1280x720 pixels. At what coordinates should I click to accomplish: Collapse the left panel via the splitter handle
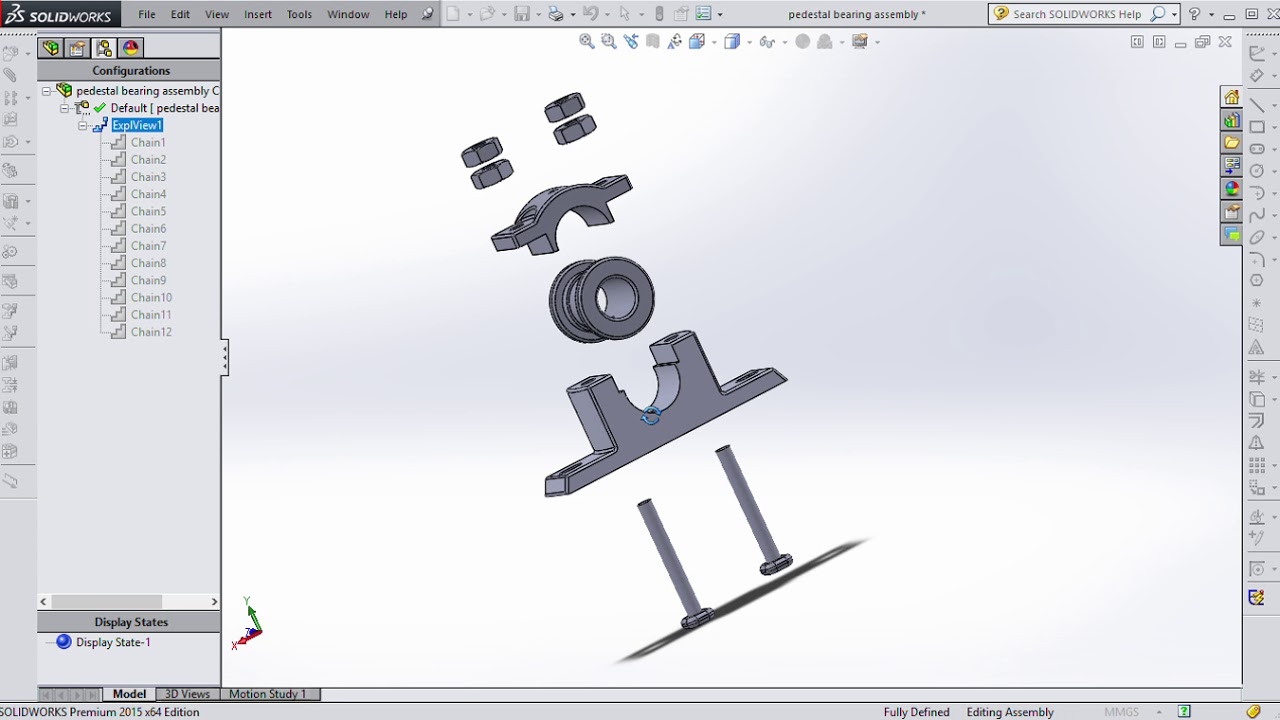(x=225, y=358)
